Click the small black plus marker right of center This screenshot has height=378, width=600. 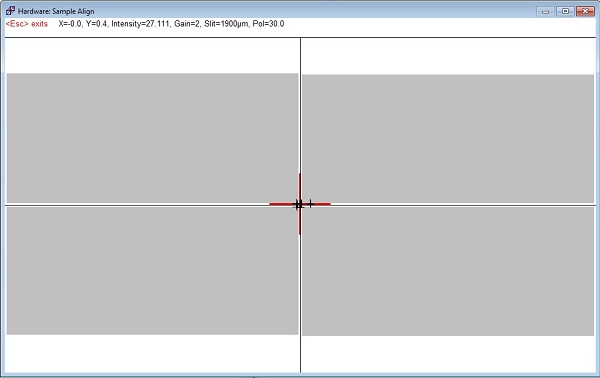pyautogui.click(x=310, y=204)
